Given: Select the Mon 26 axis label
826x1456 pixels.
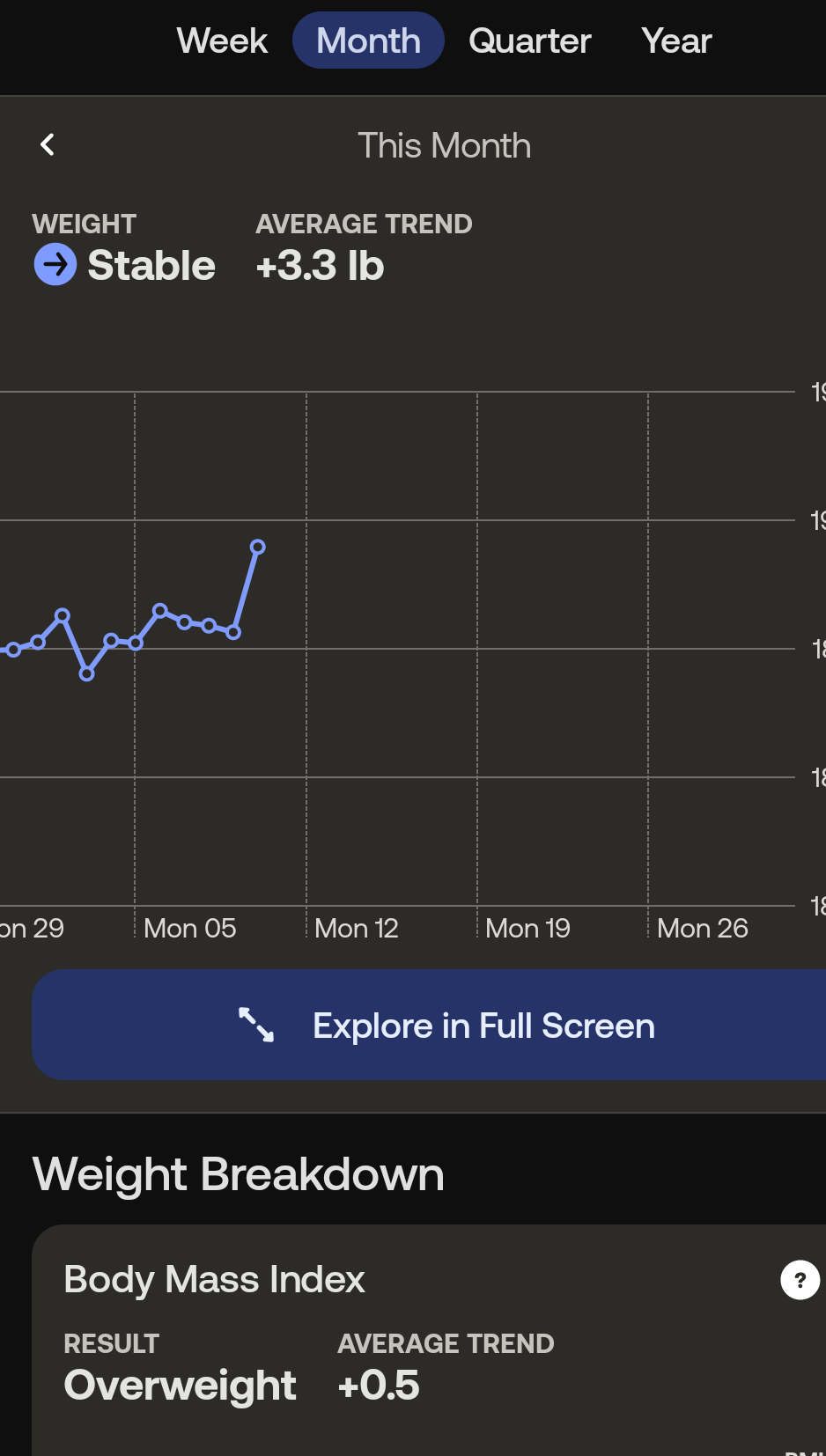Looking at the screenshot, I should 702,928.
